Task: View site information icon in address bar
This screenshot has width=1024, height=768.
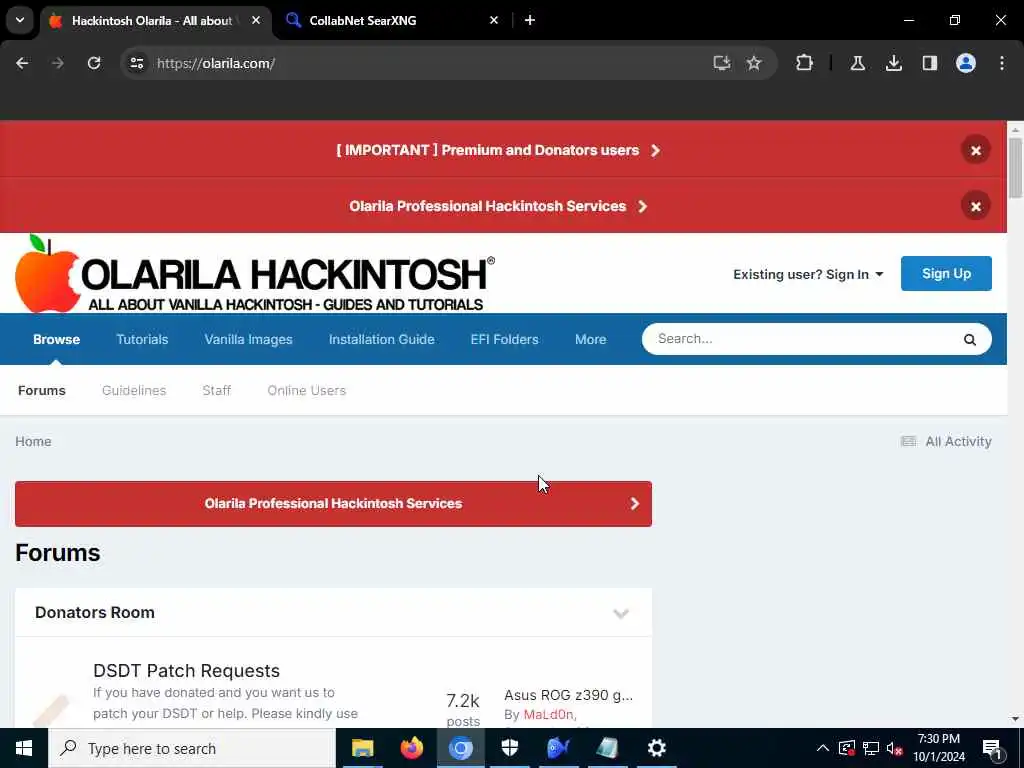Action: [136, 63]
